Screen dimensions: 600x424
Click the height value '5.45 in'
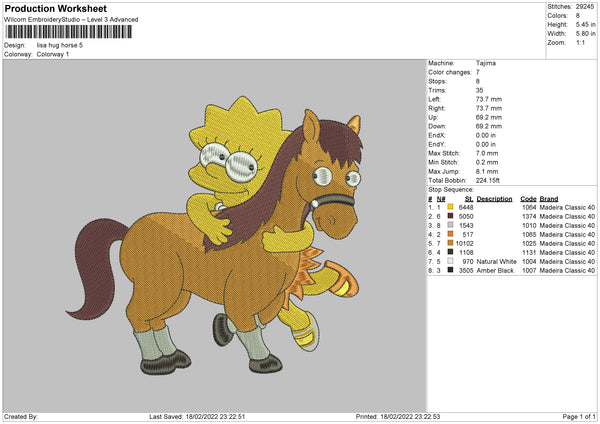[x=585, y=24]
